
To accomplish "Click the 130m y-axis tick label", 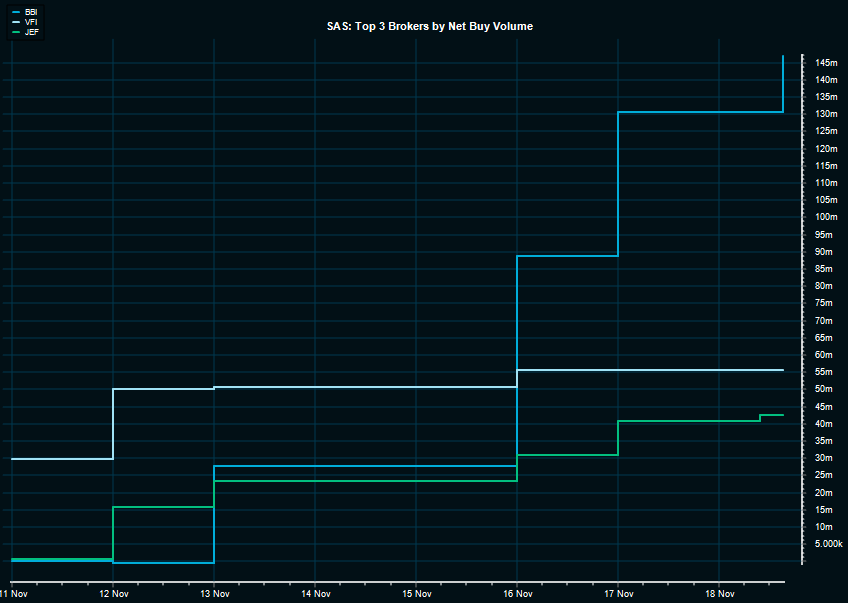I will pos(825,114).
